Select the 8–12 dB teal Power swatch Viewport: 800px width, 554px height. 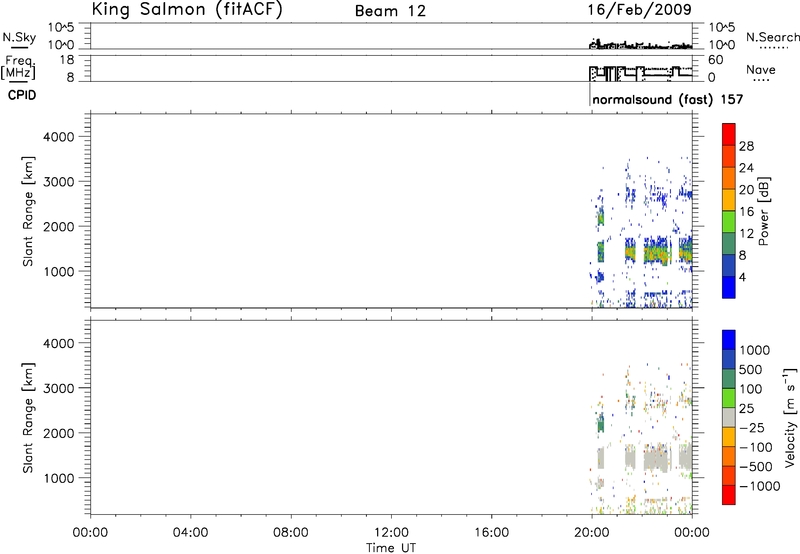coord(729,243)
